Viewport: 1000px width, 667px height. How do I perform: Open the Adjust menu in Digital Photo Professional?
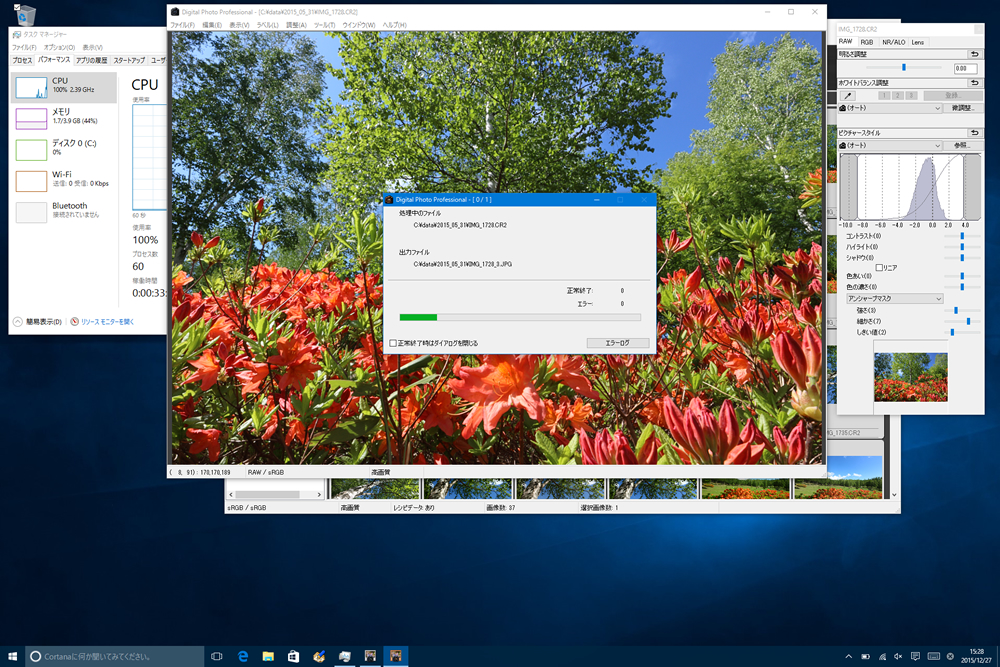296,25
